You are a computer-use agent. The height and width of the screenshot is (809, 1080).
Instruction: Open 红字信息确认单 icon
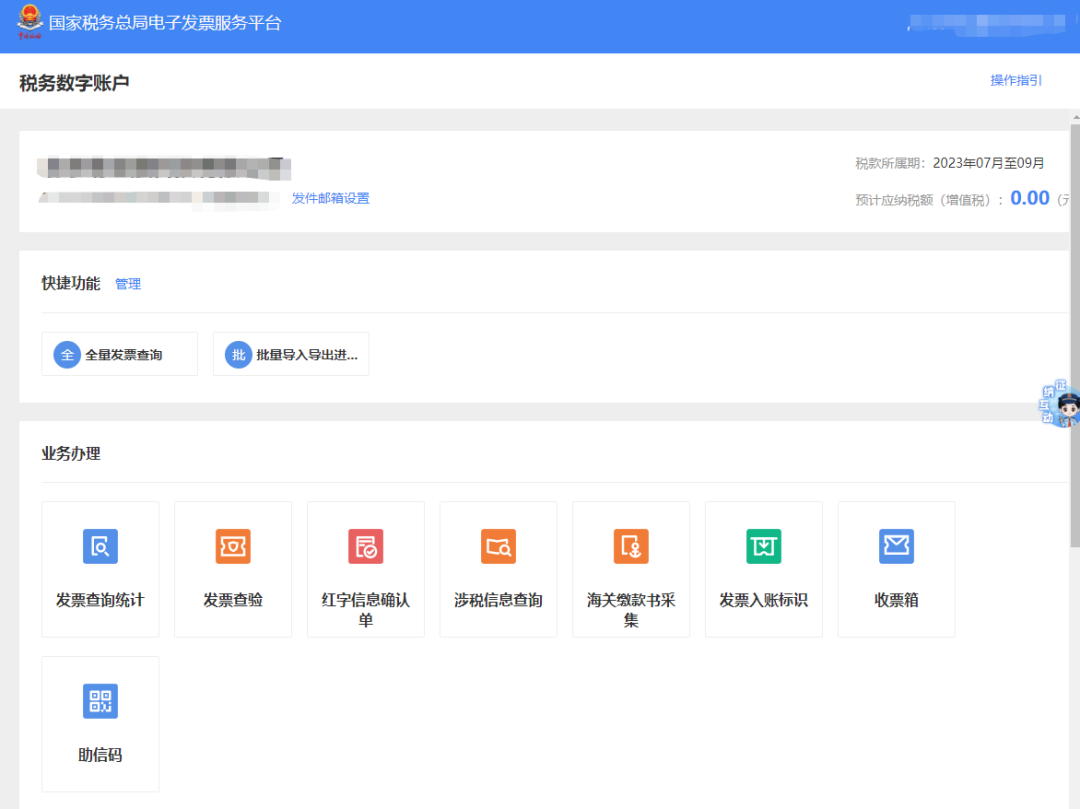(366, 547)
